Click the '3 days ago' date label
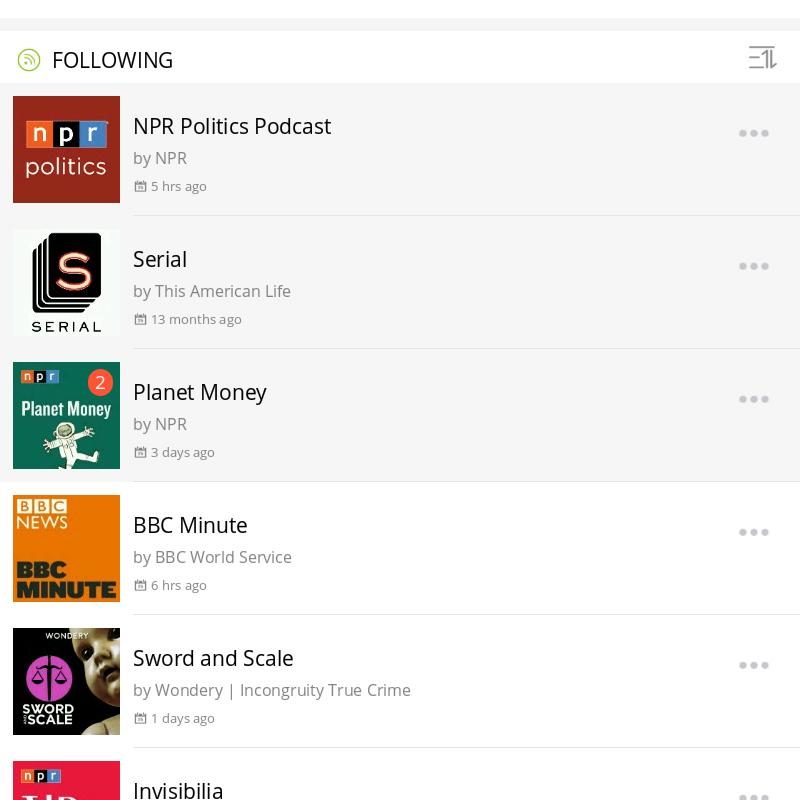This screenshot has width=800, height=800. click(183, 453)
